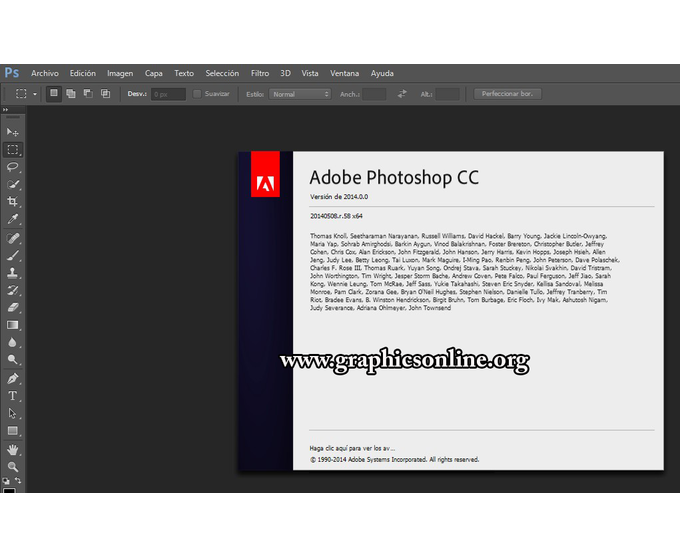Select the Eyedropper tool

click(13, 219)
